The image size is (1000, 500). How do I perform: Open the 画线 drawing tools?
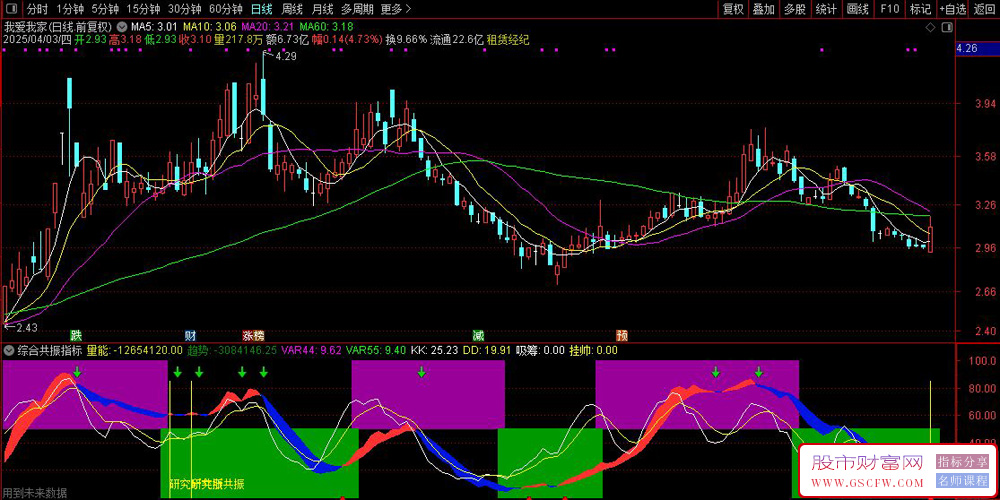coord(857,9)
